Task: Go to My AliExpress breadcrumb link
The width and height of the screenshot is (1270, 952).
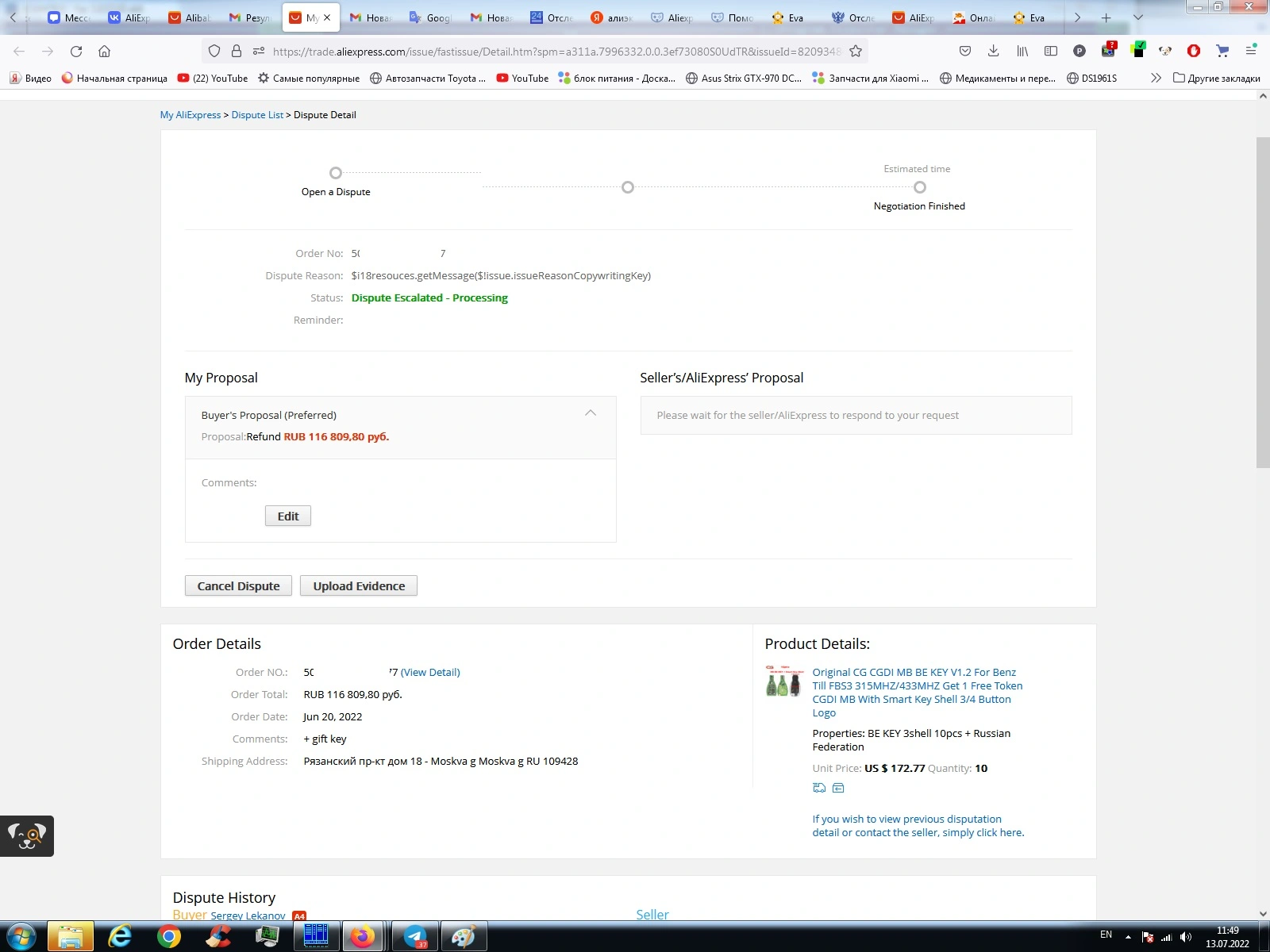Action: (x=190, y=115)
